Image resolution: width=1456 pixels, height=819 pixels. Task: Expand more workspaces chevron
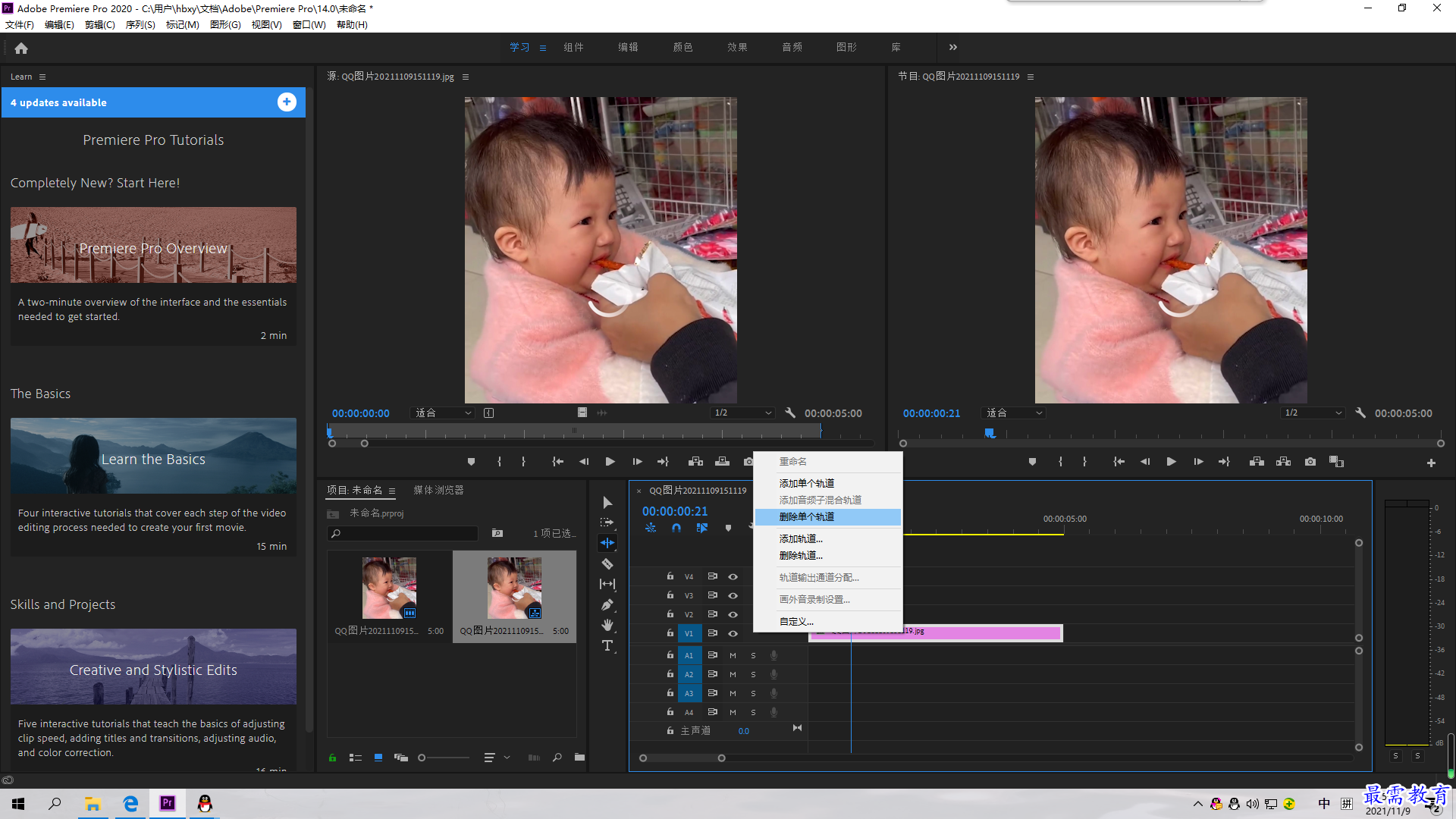pos(953,47)
